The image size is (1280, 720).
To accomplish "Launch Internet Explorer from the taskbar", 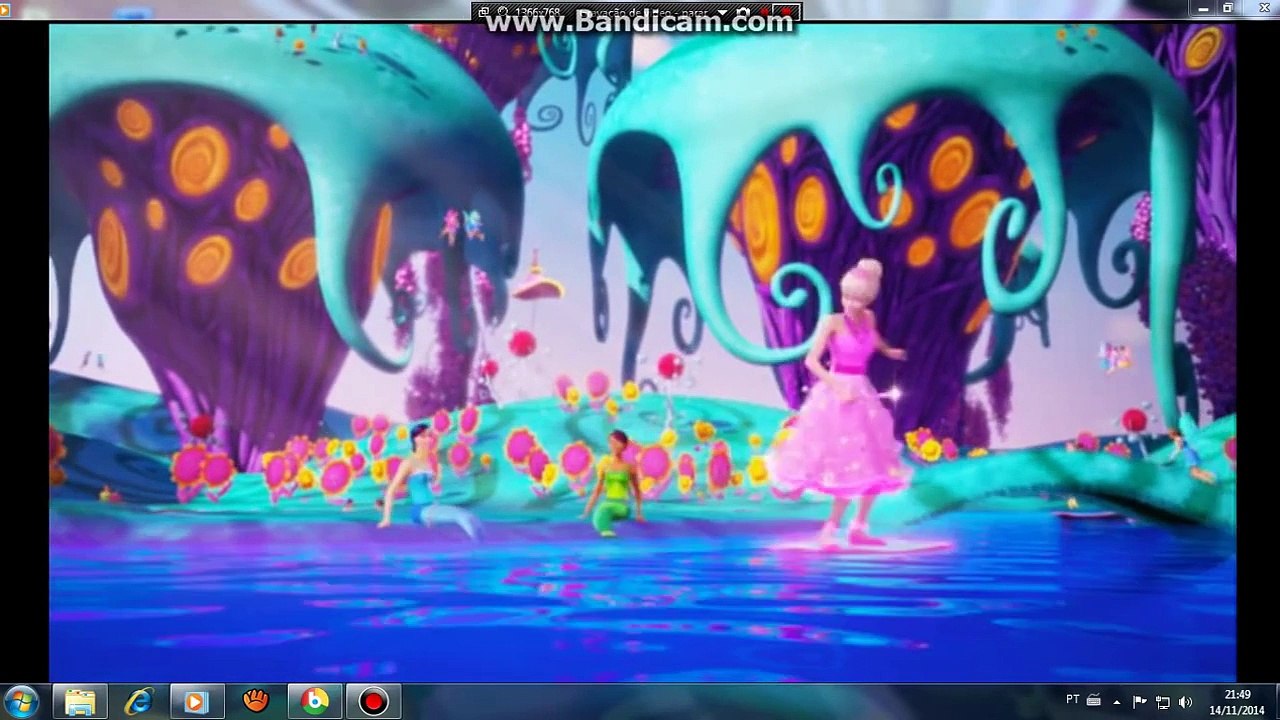I will coord(138,702).
